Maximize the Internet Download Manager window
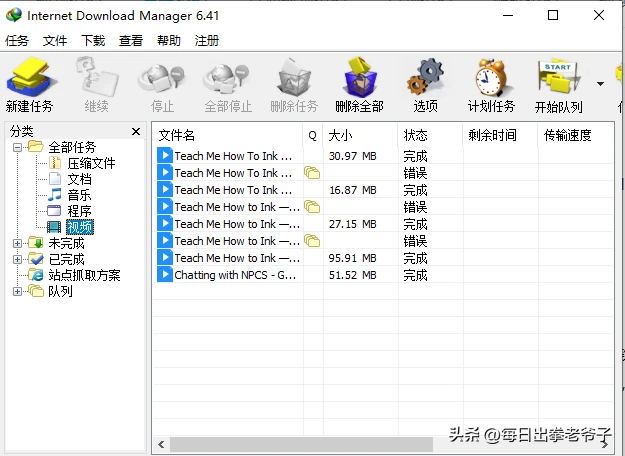The image size is (625, 456). [553, 16]
